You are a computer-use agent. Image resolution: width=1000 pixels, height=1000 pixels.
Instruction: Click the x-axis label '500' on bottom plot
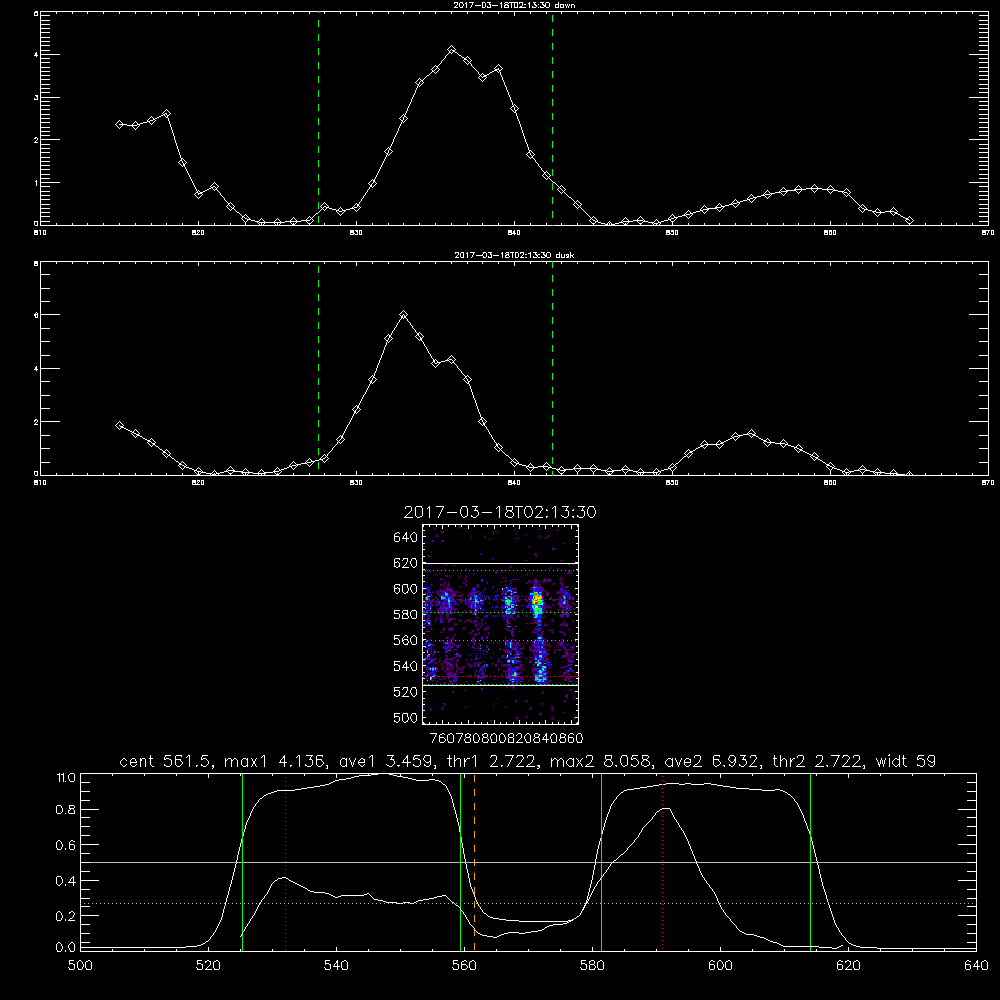[80, 966]
